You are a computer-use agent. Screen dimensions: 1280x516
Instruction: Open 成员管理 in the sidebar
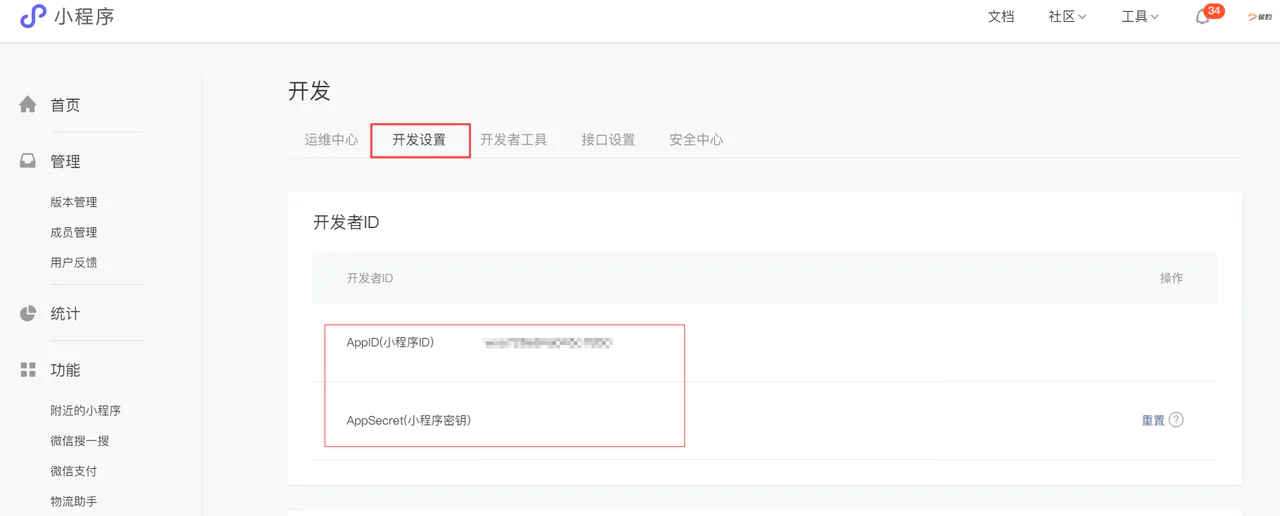coord(74,232)
